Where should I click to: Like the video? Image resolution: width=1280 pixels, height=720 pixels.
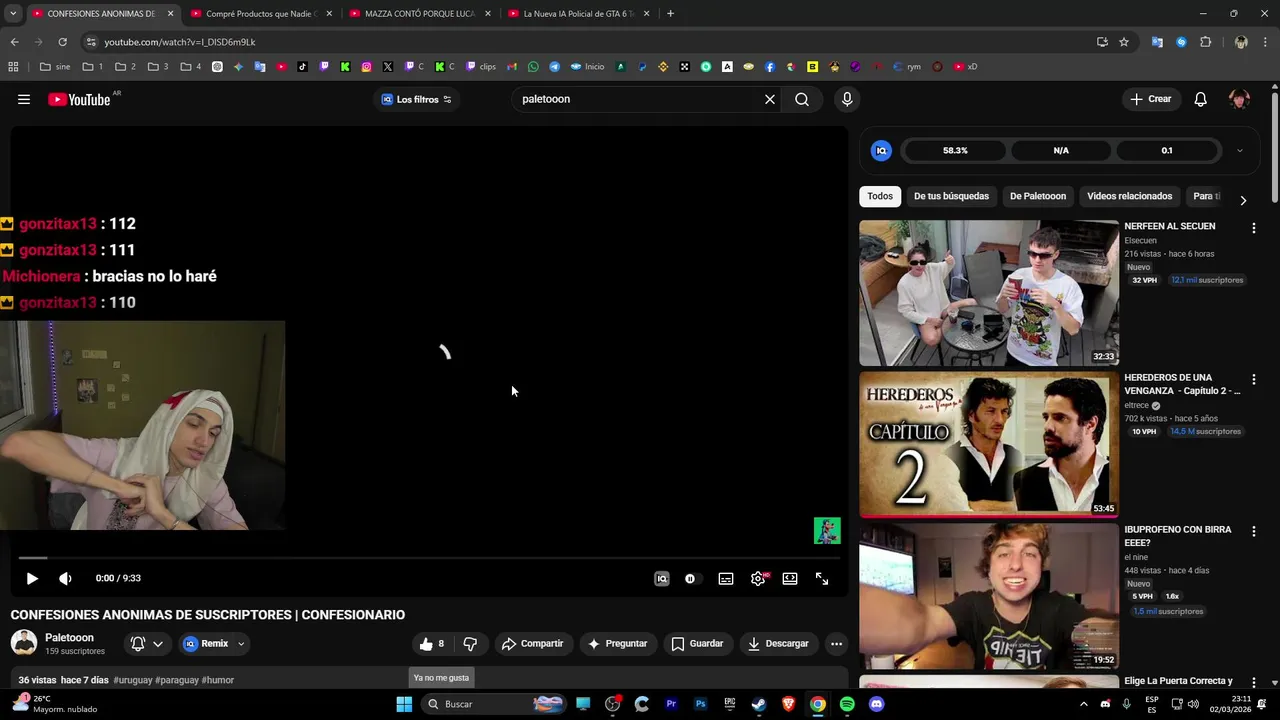432,644
